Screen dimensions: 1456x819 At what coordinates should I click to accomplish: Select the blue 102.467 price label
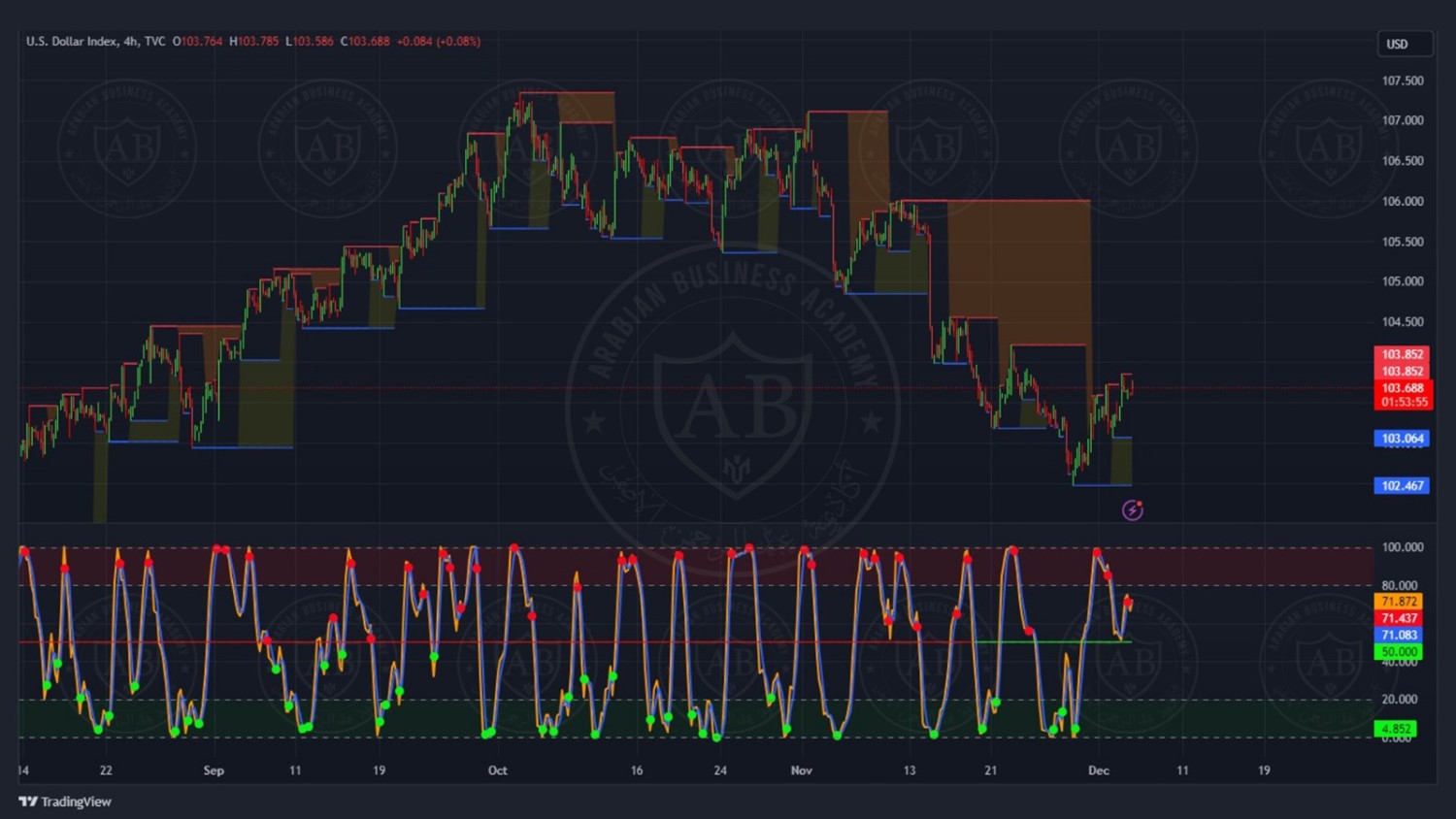[x=1402, y=485]
